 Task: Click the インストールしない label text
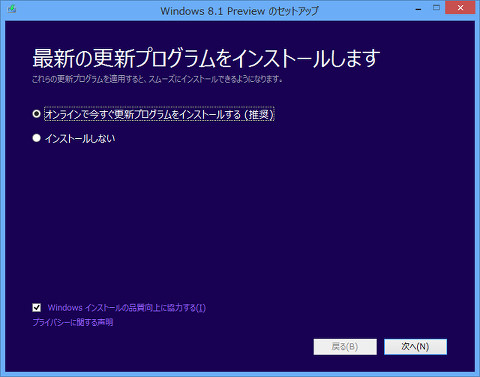pyautogui.click(x=80, y=139)
